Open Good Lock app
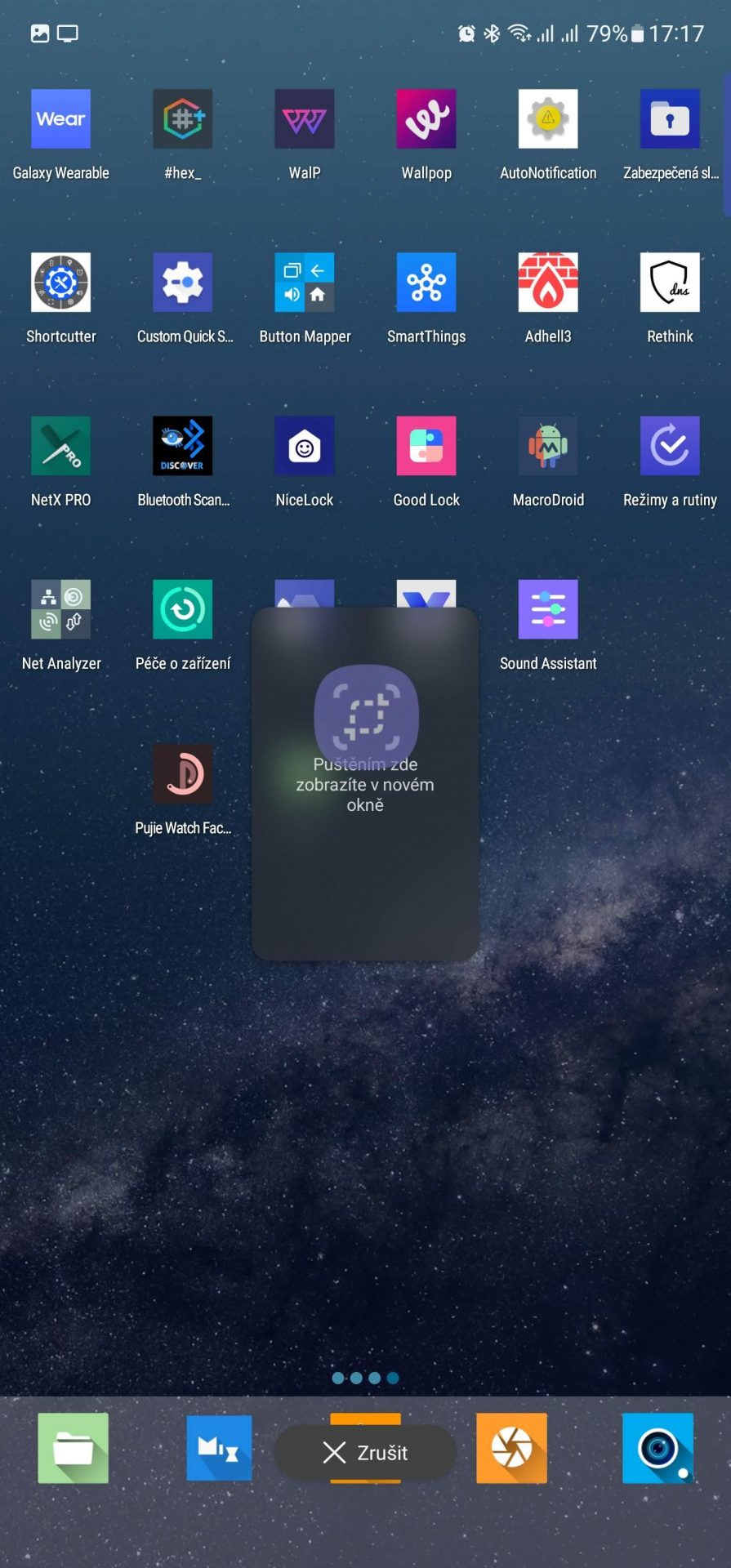 (426, 446)
